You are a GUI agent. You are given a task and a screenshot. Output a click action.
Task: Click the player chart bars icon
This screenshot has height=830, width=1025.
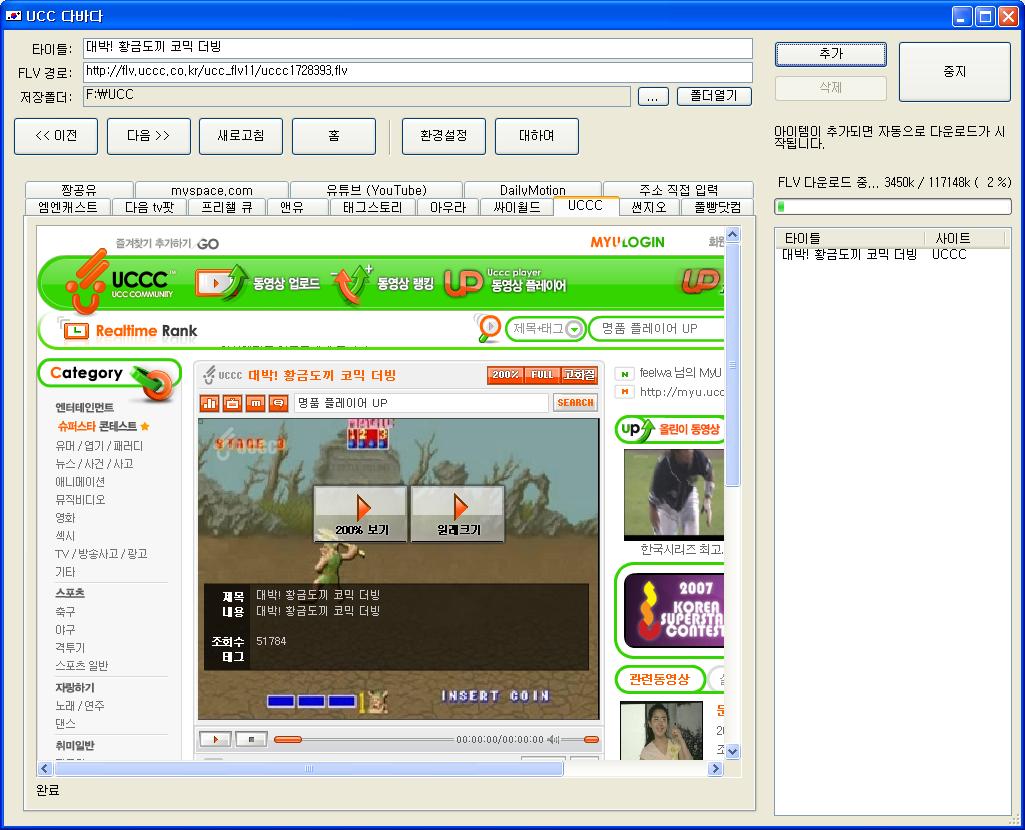pyautogui.click(x=210, y=403)
